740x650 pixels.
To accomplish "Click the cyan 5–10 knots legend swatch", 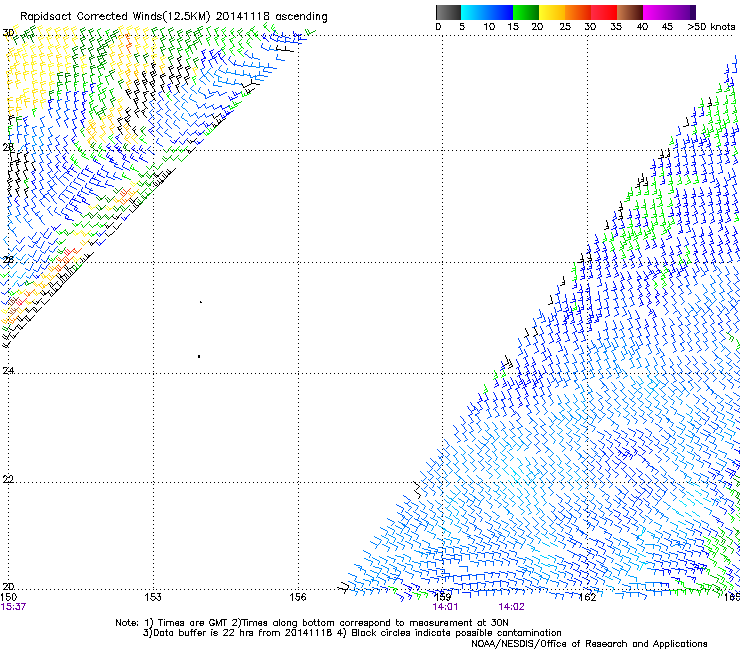I will click(474, 12).
